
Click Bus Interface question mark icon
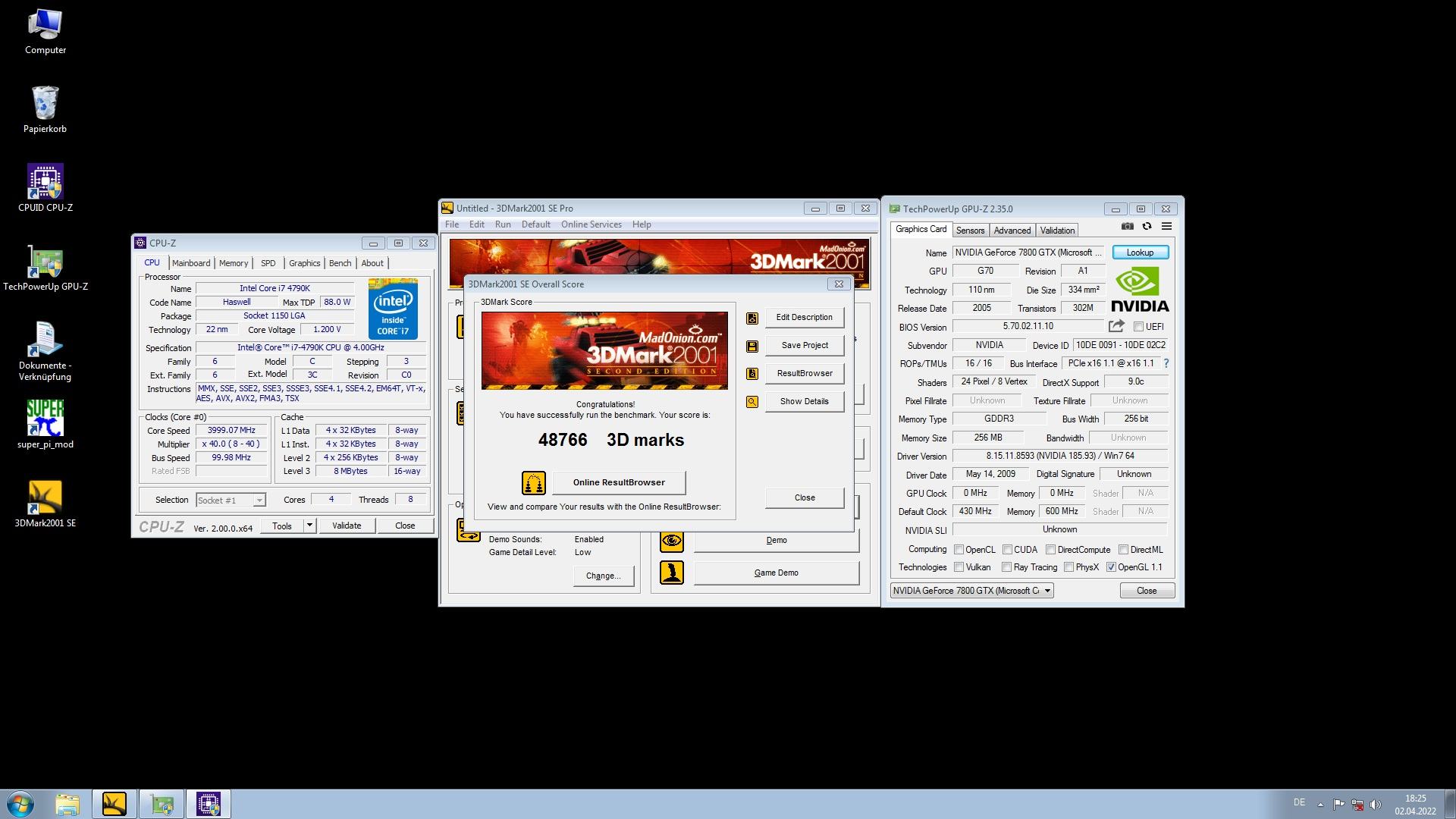coord(1166,363)
